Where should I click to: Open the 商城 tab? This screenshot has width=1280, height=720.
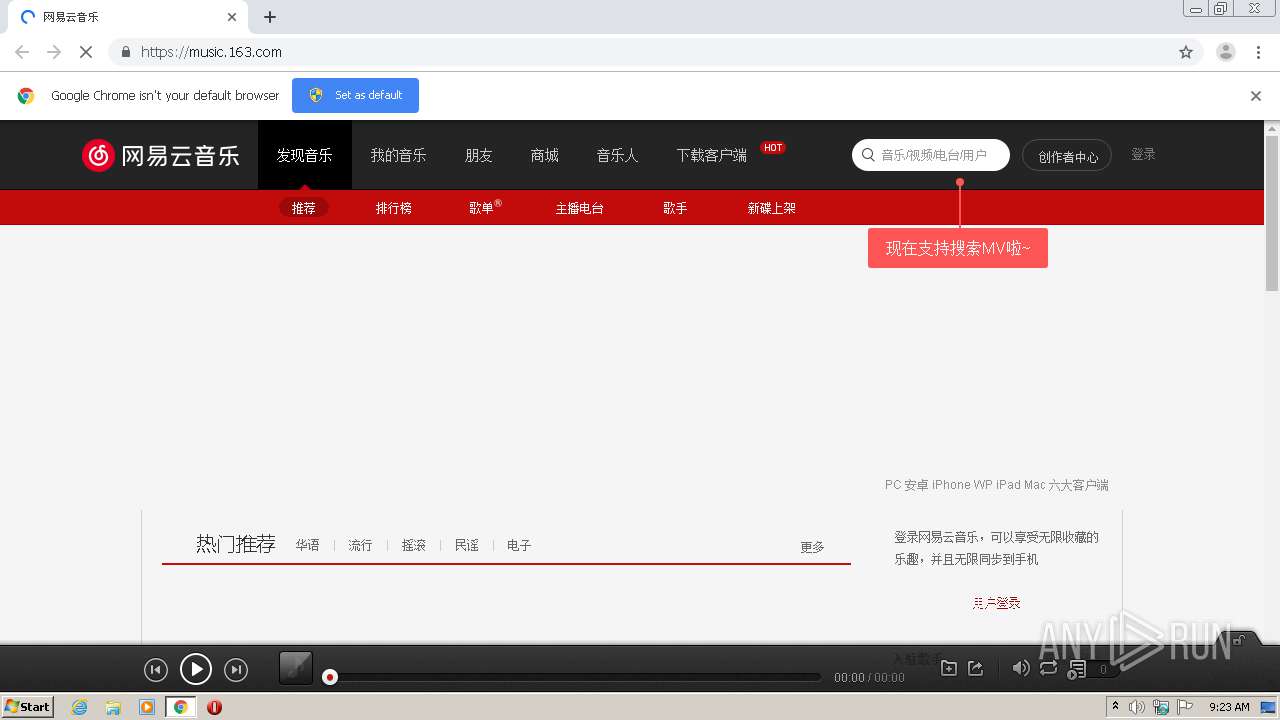pyautogui.click(x=545, y=155)
